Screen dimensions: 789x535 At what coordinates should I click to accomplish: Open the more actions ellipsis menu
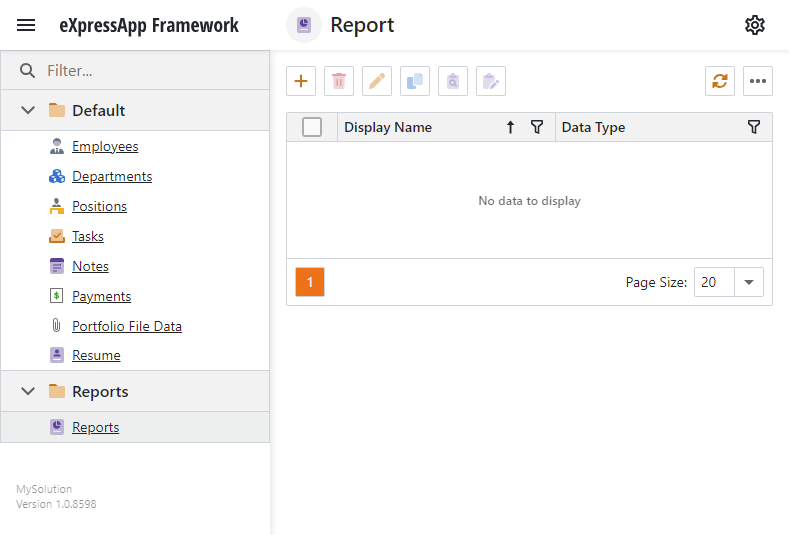point(758,81)
